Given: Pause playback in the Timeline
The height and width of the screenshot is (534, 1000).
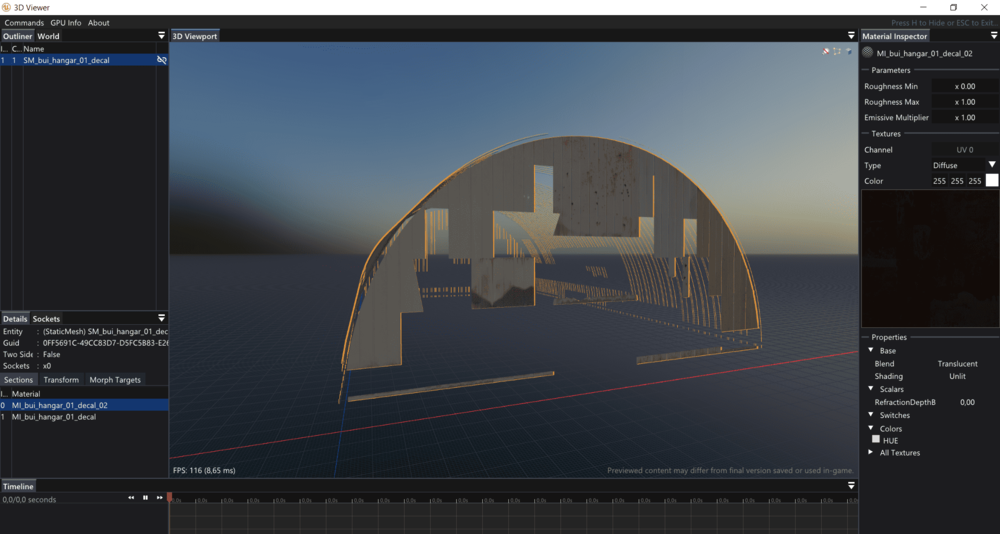Looking at the screenshot, I should coord(145,497).
